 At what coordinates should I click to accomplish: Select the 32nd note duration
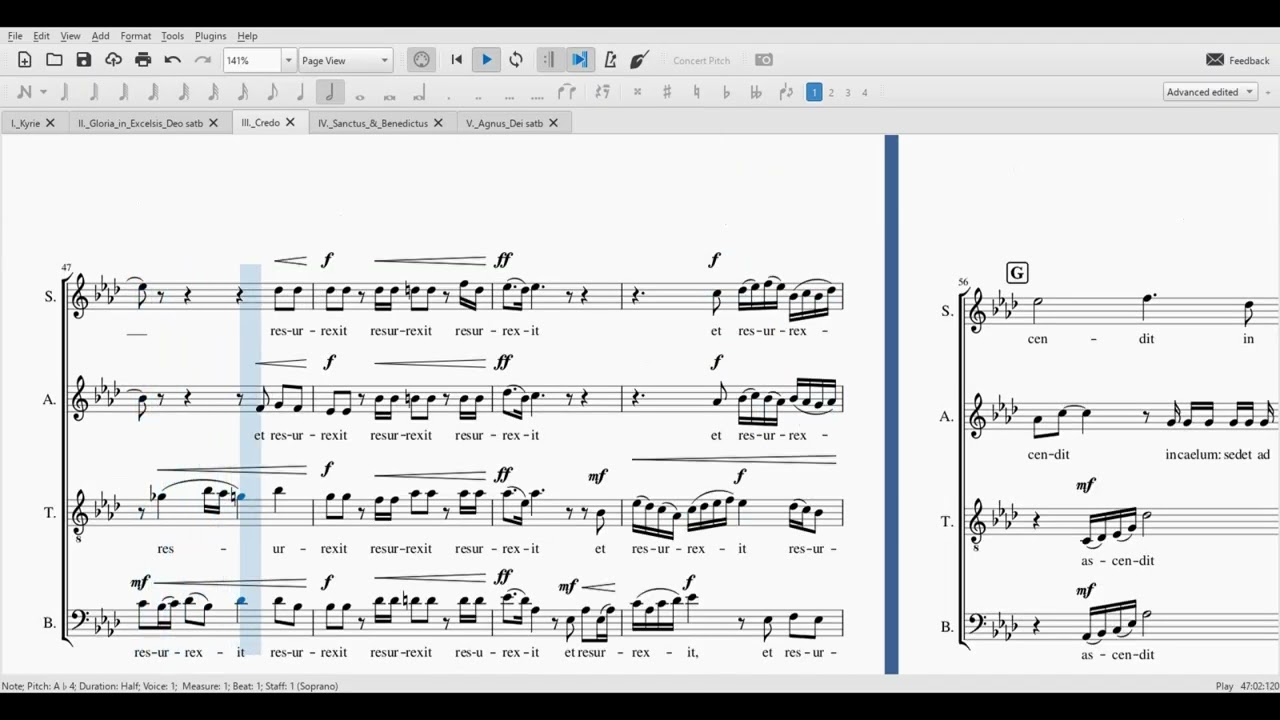coord(212,92)
